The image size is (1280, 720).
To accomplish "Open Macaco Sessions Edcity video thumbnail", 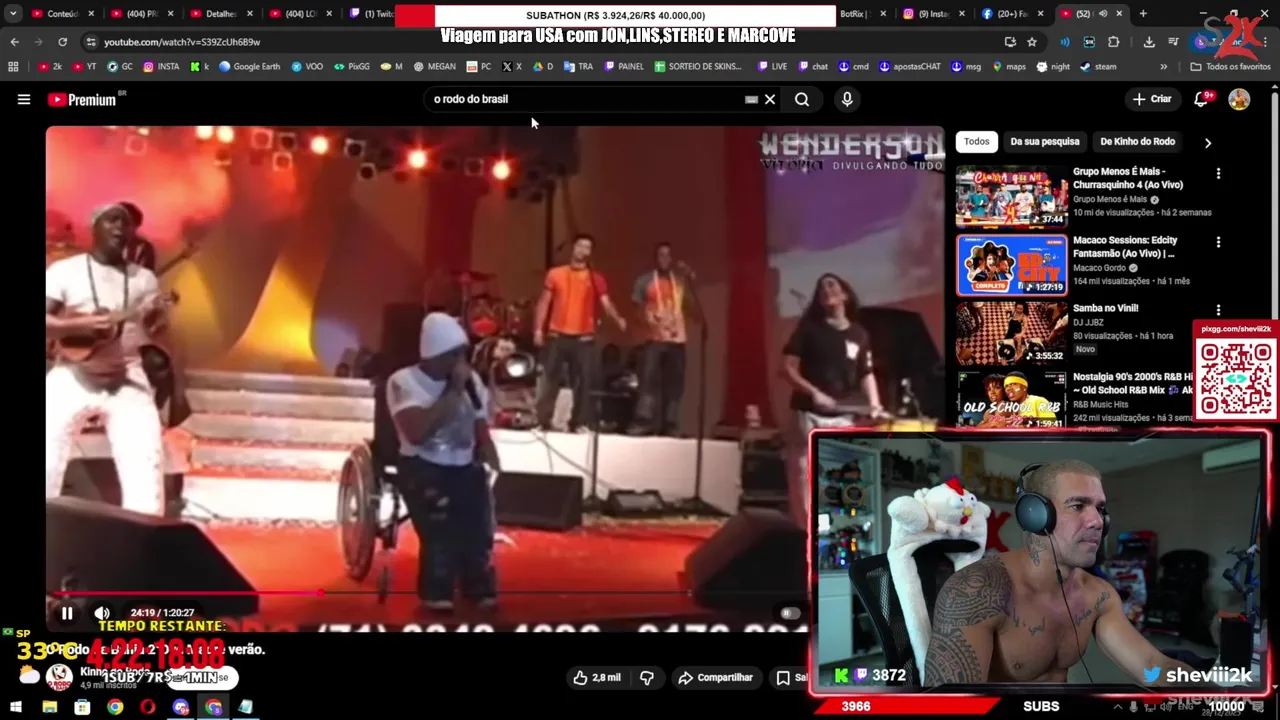I will coord(1011,265).
